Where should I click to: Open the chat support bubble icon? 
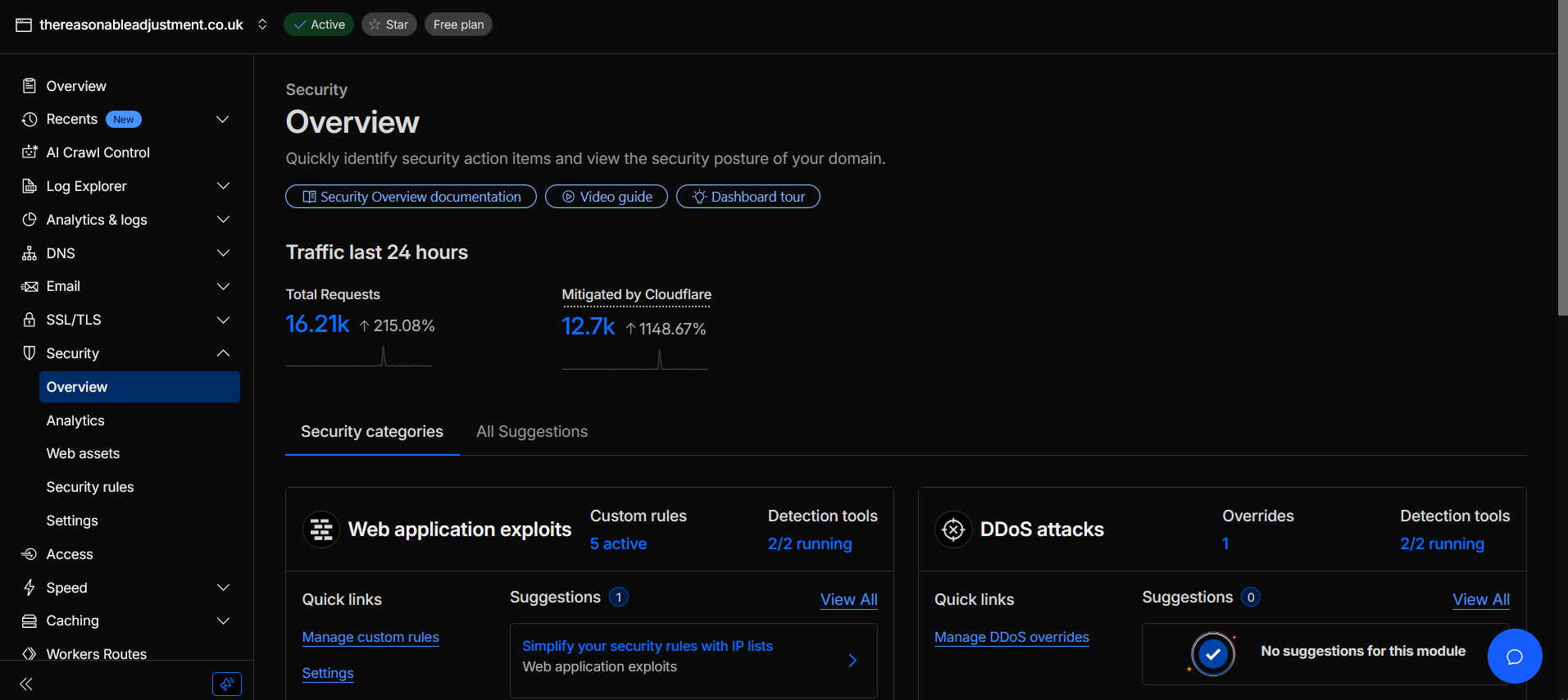click(1514, 656)
